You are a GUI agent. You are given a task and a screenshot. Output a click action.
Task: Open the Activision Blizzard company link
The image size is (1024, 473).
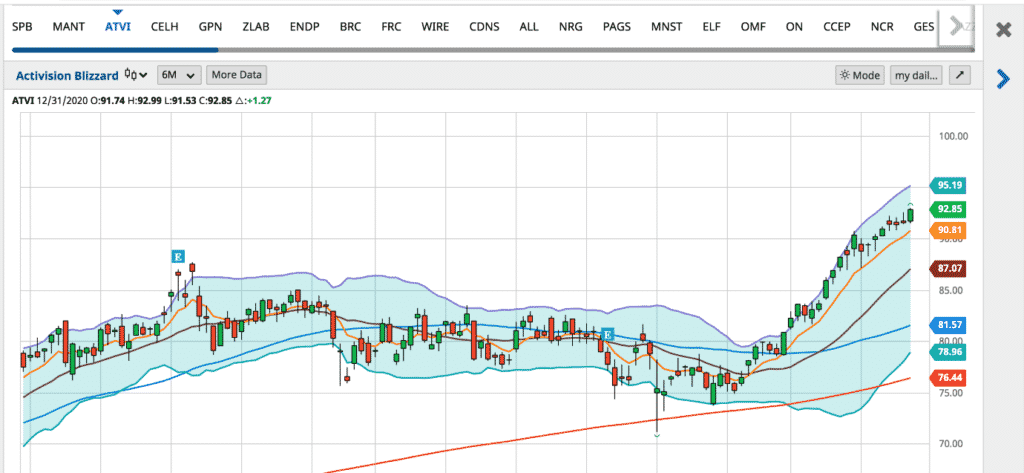(68, 75)
